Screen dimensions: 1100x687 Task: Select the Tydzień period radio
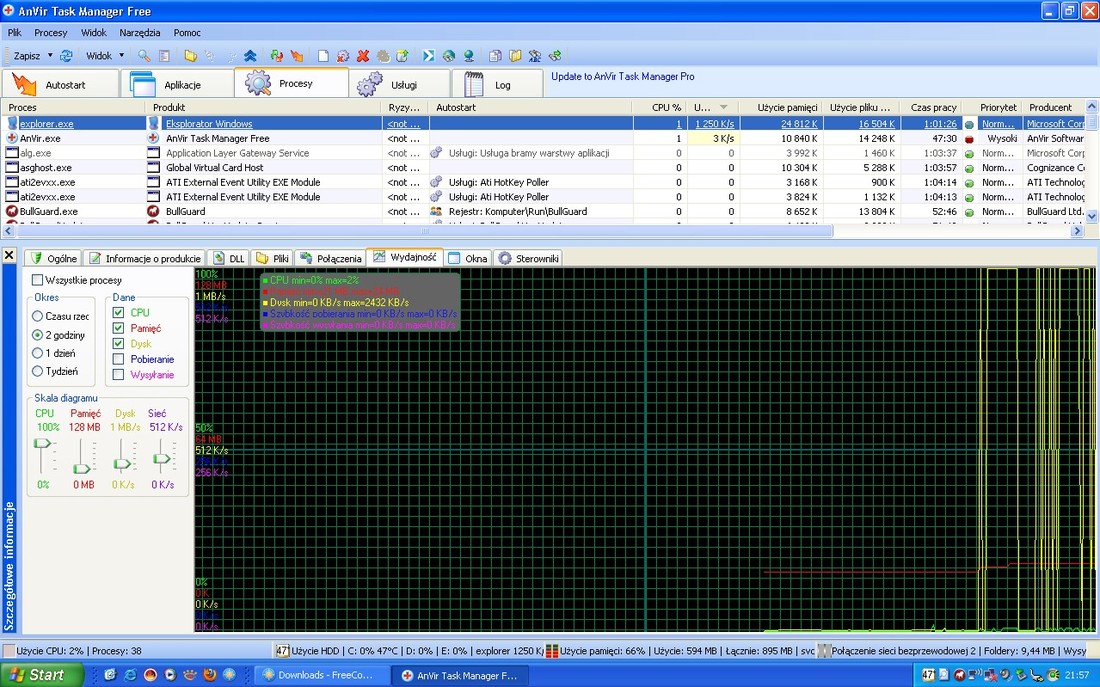(37, 371)
